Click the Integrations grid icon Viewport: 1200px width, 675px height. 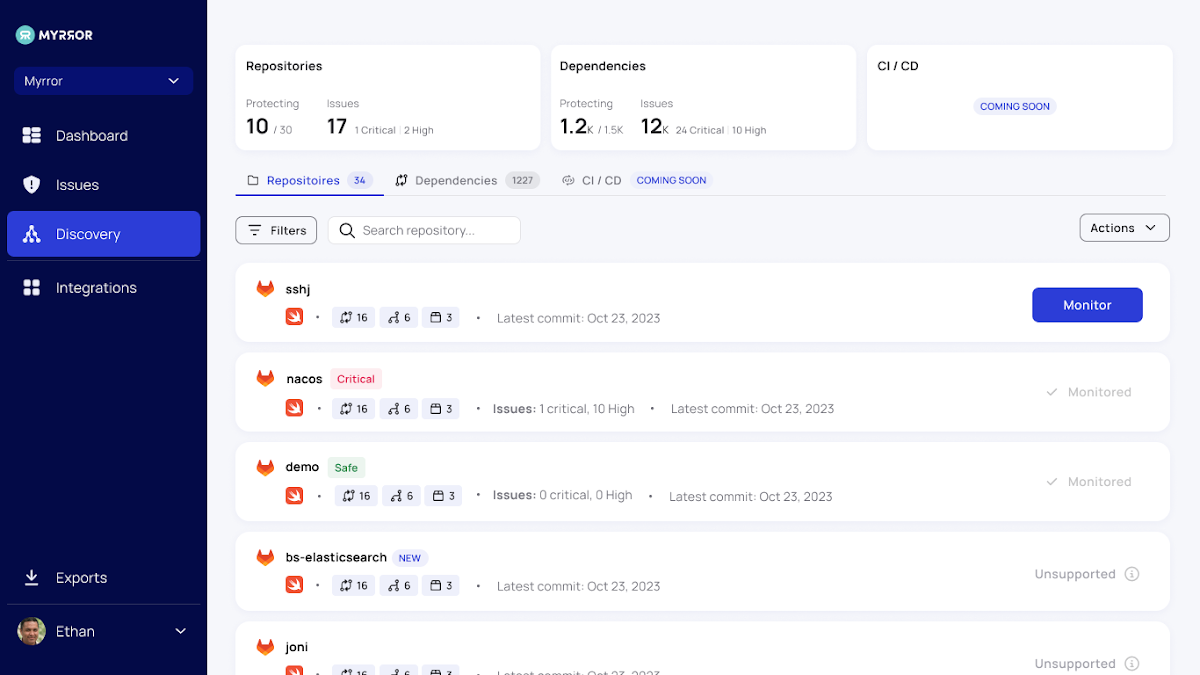(32, 288)
